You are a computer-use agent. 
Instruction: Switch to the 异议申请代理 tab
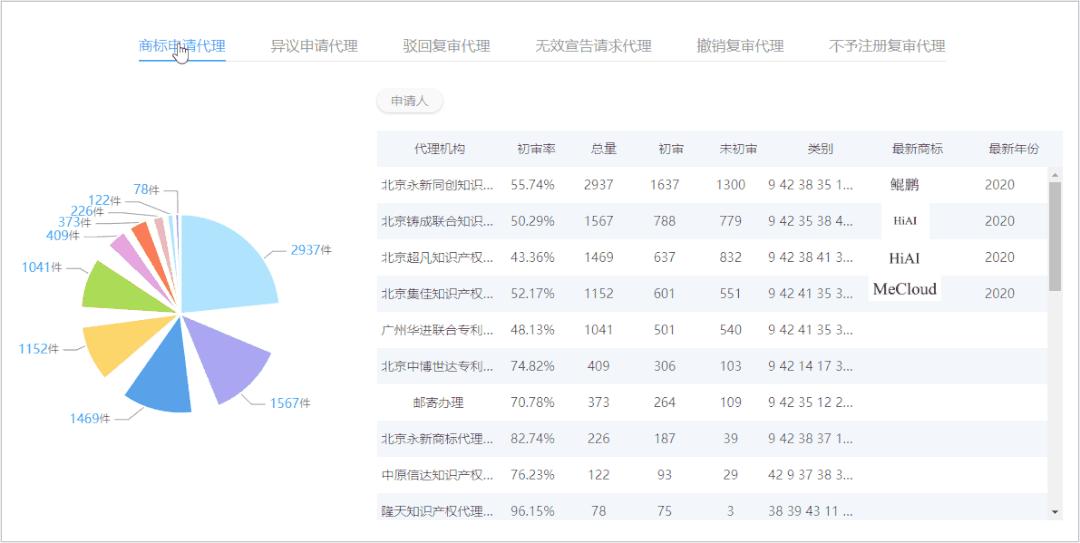pos(314,46)
